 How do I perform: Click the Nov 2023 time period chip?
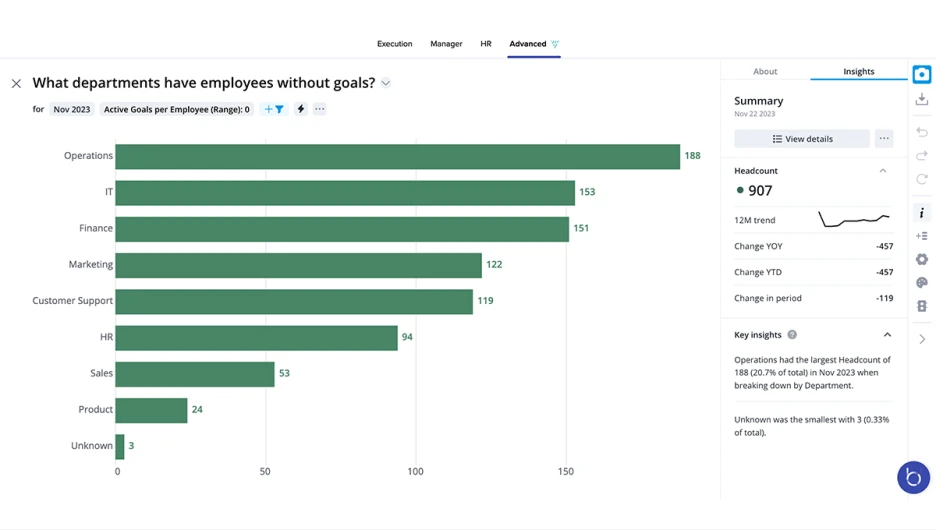click(x=72, y=109)
